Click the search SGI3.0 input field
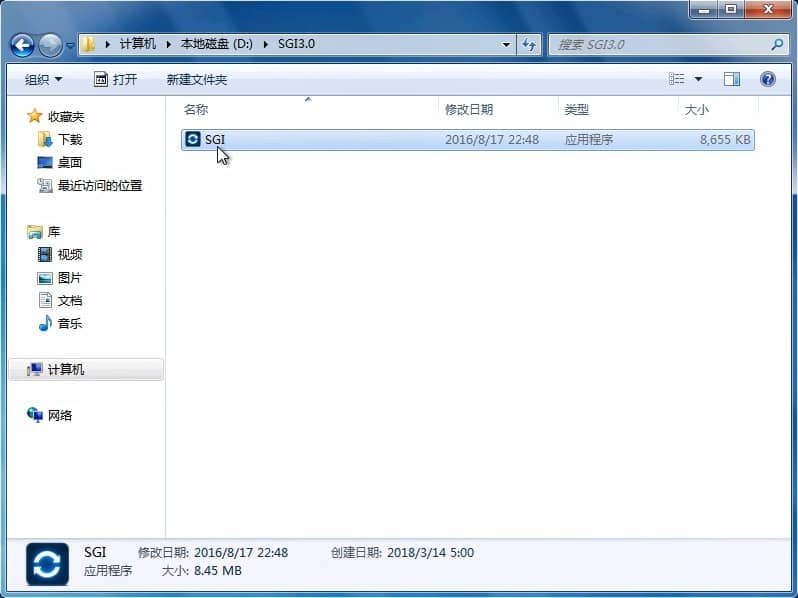The height and width of the screenshot is (598, 798). (660, 45)
